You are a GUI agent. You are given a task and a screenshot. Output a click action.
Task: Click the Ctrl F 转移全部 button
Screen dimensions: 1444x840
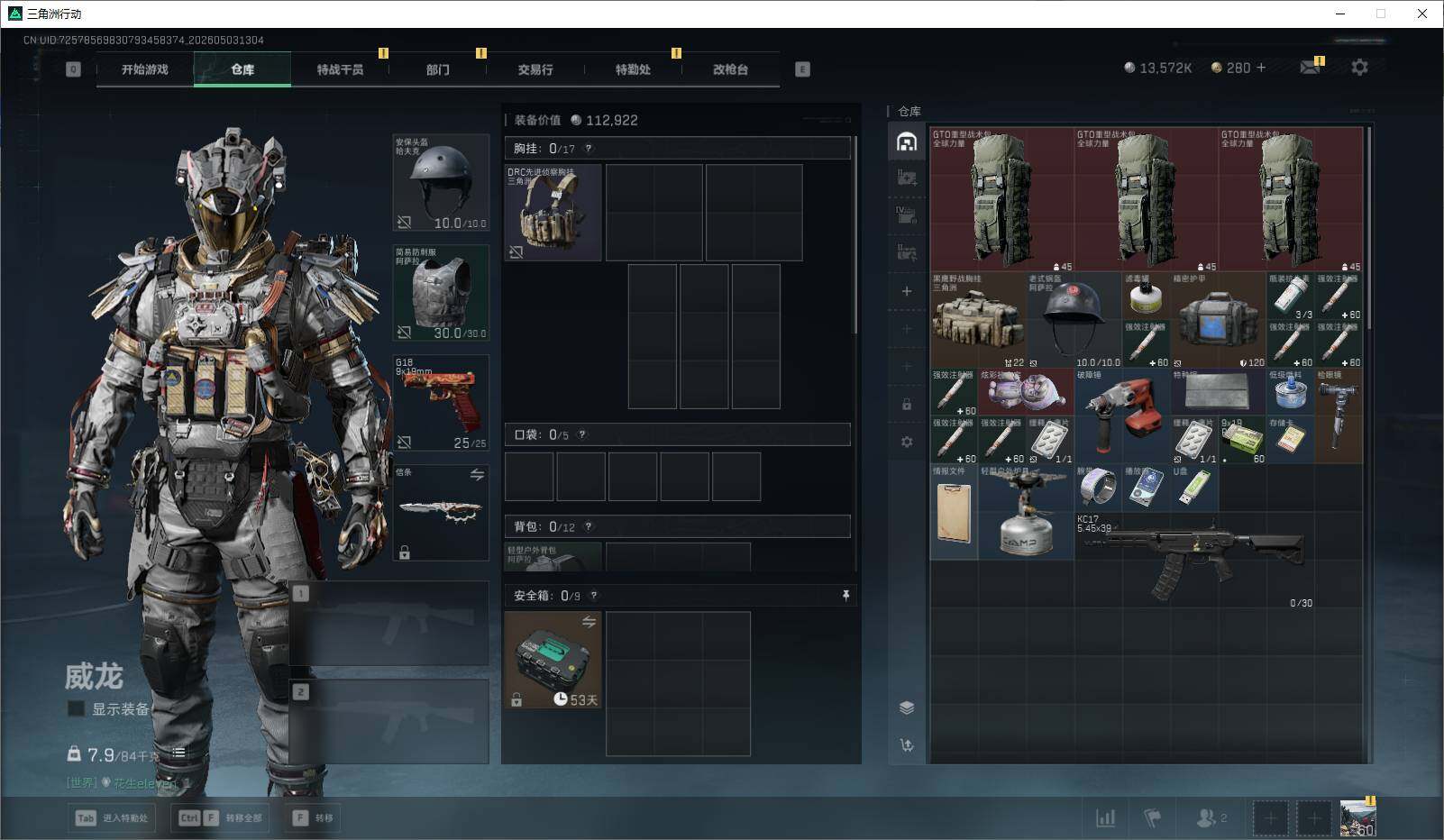point(220,818)
